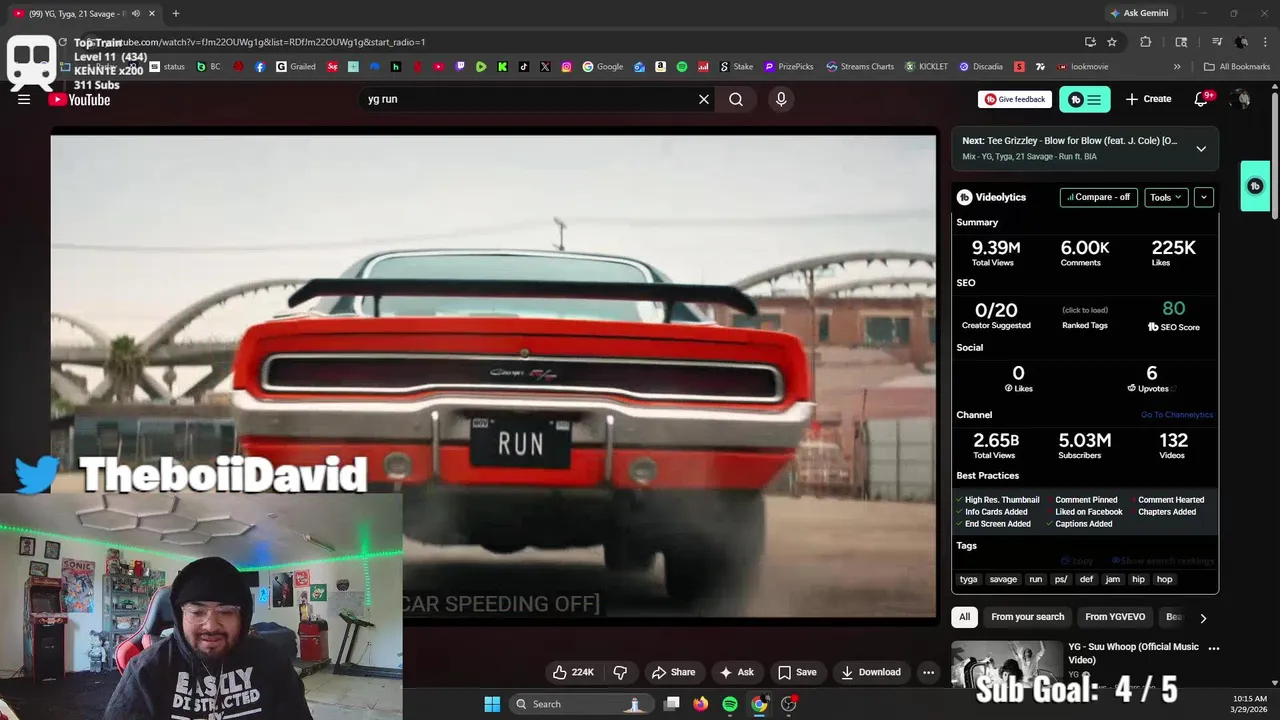Open the account avatar menu
1280x720 pixels.
[1241, 99]
